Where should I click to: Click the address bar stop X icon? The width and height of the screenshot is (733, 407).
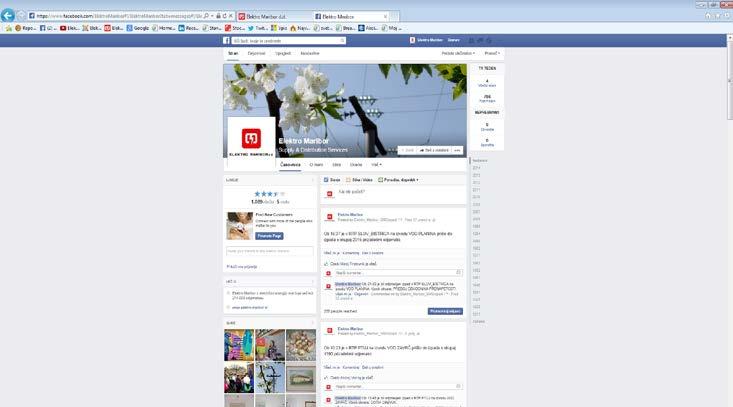point(230,16)
